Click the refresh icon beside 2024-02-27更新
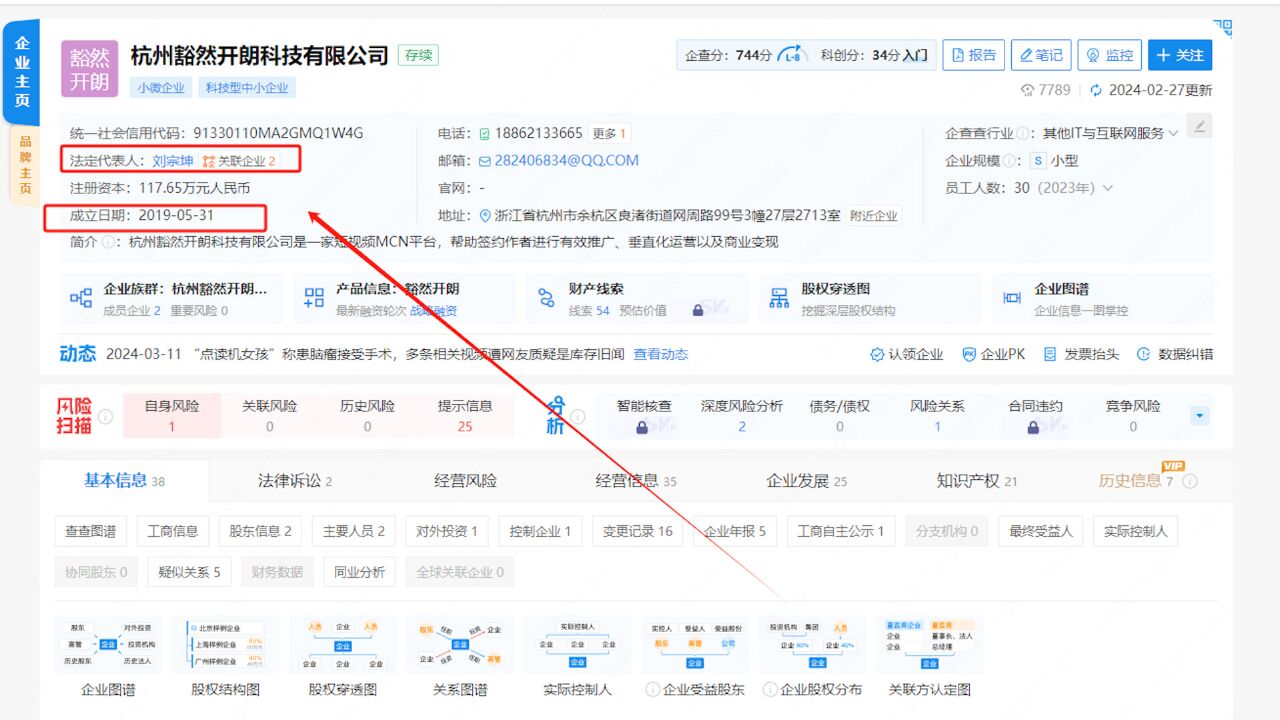The height and width of the screenshot is (720, 1280). 1096,90
